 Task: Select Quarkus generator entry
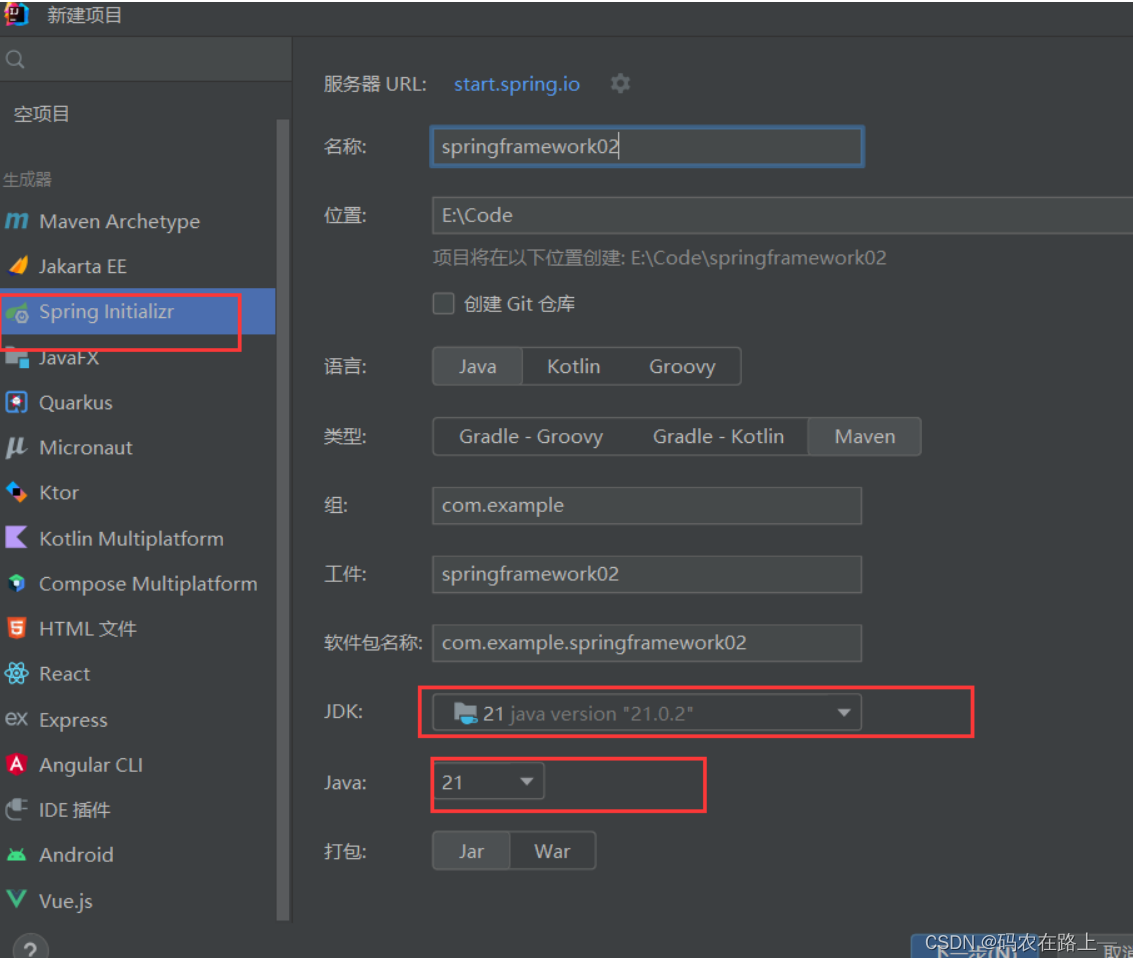click(x=137, y=403)
